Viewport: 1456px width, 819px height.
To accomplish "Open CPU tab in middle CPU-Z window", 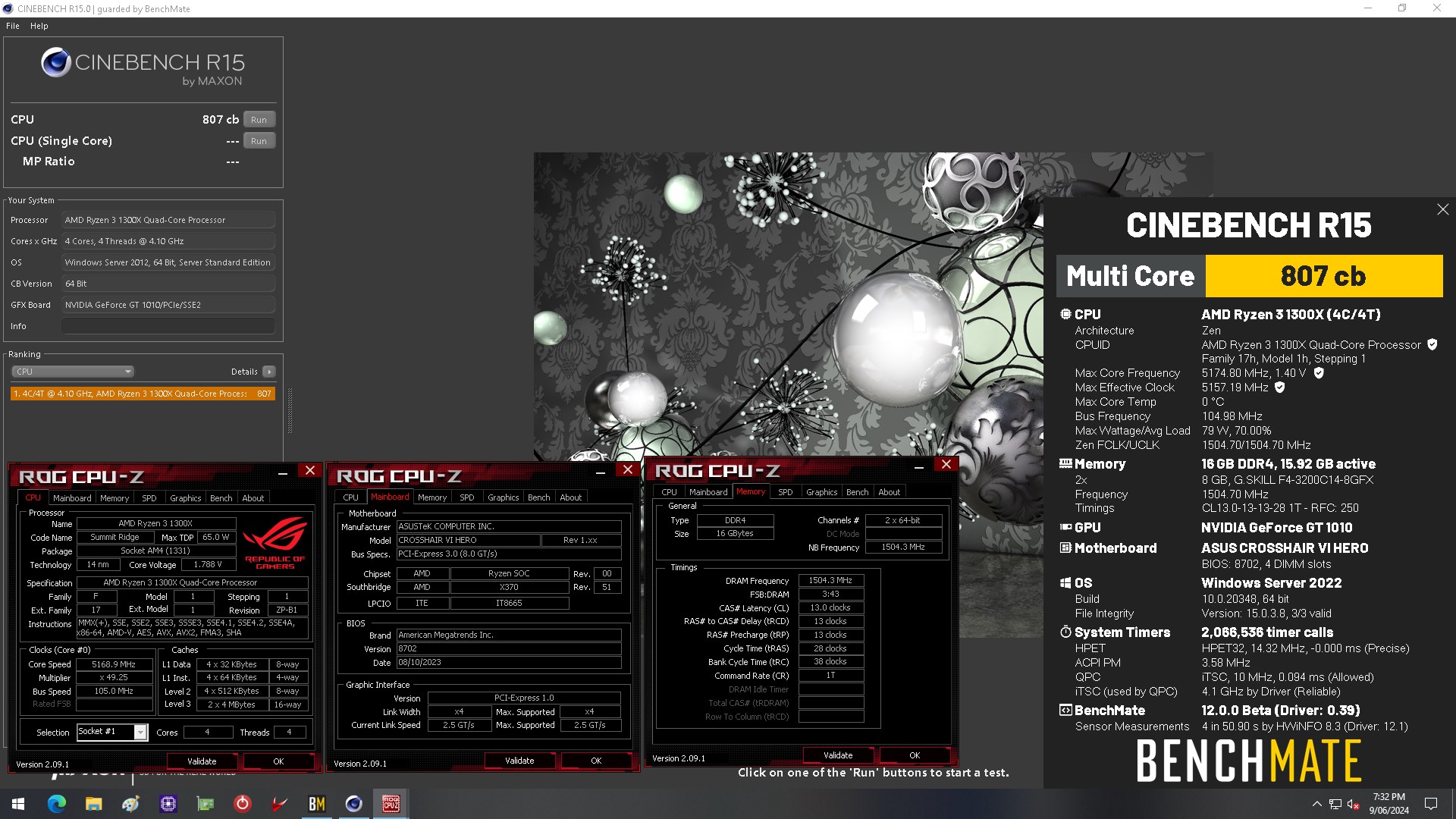I will [x=350, y=497].
